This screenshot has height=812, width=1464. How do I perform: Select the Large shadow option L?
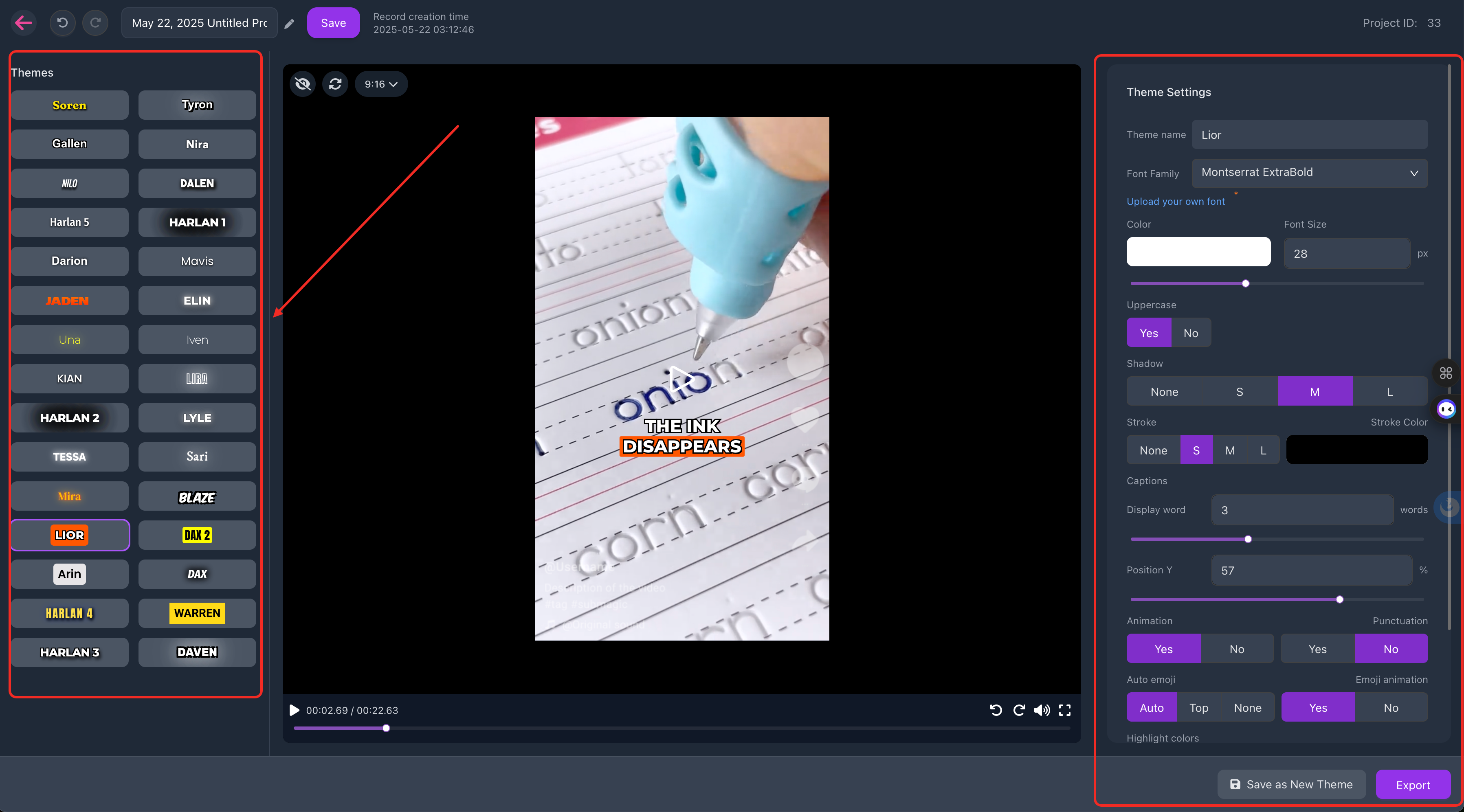click(1389, 391)
